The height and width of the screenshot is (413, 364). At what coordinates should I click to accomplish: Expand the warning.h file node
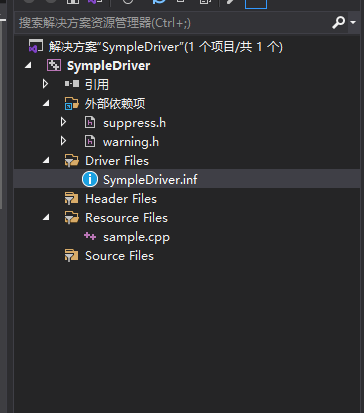point(64,141)
